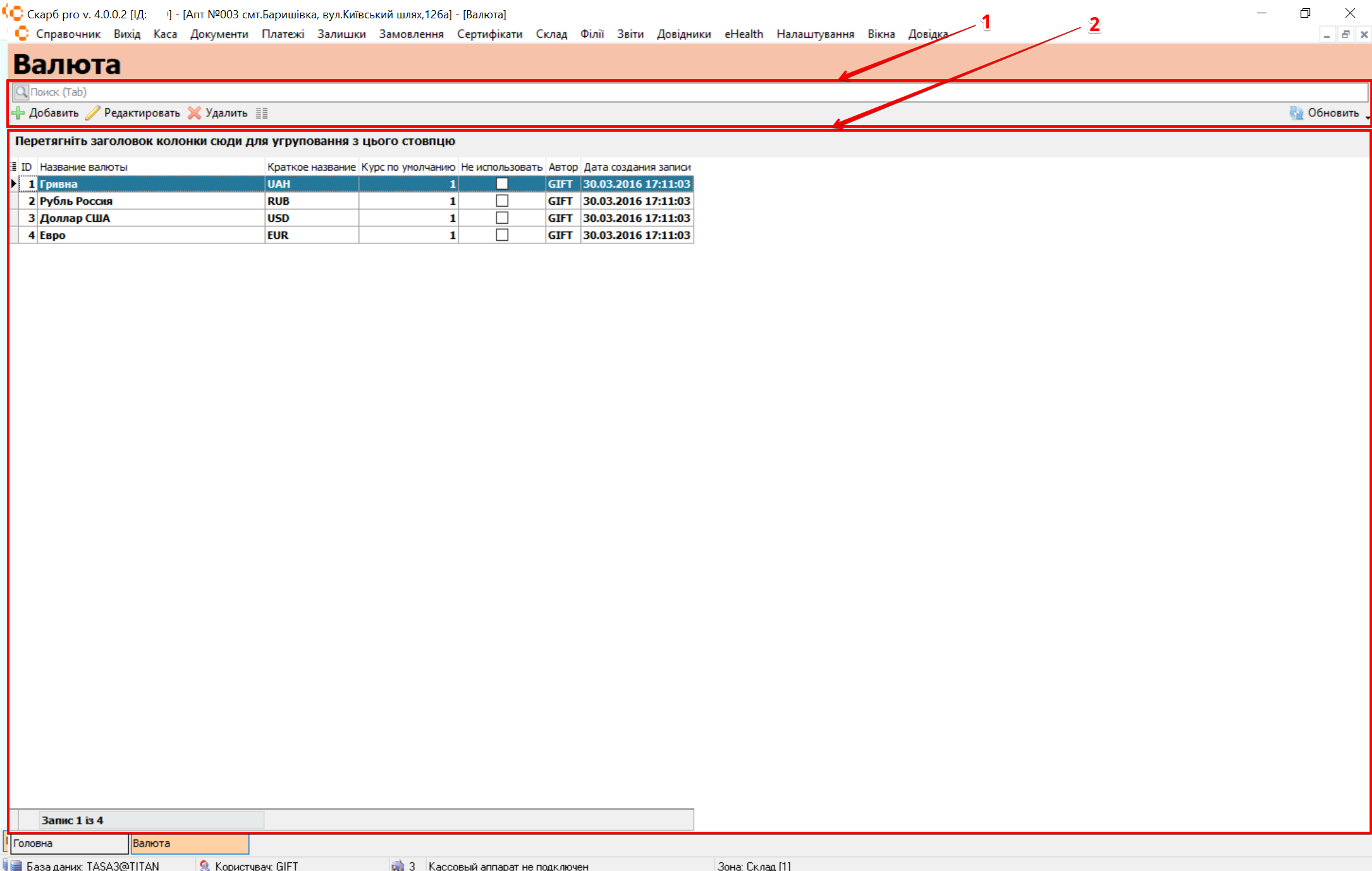Click the Редактировать button label
The image size is (1372, 871).
142,113
